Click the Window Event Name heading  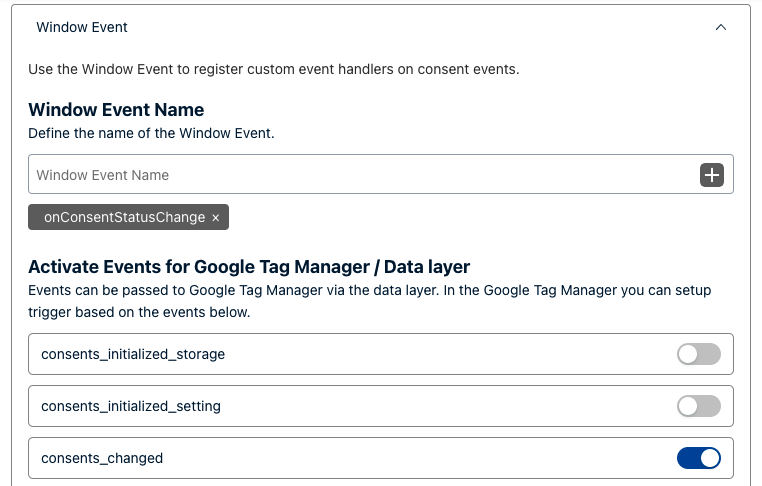tap(116, 110)
